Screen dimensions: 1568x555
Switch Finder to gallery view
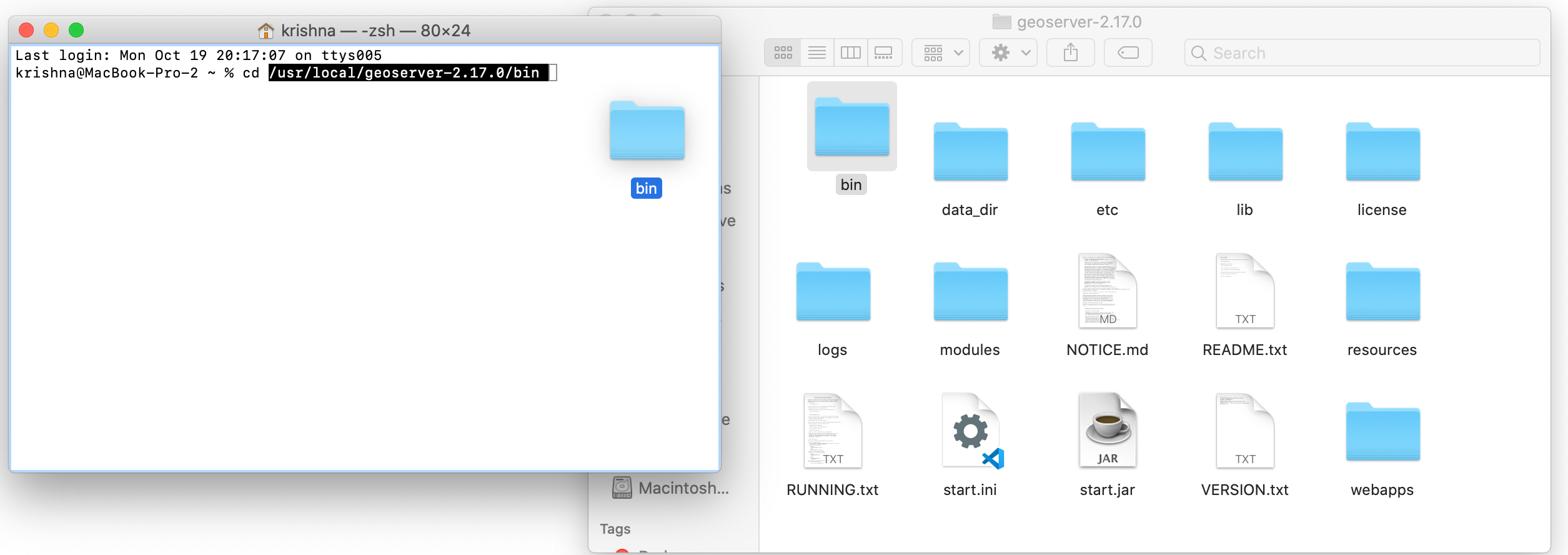884,52
